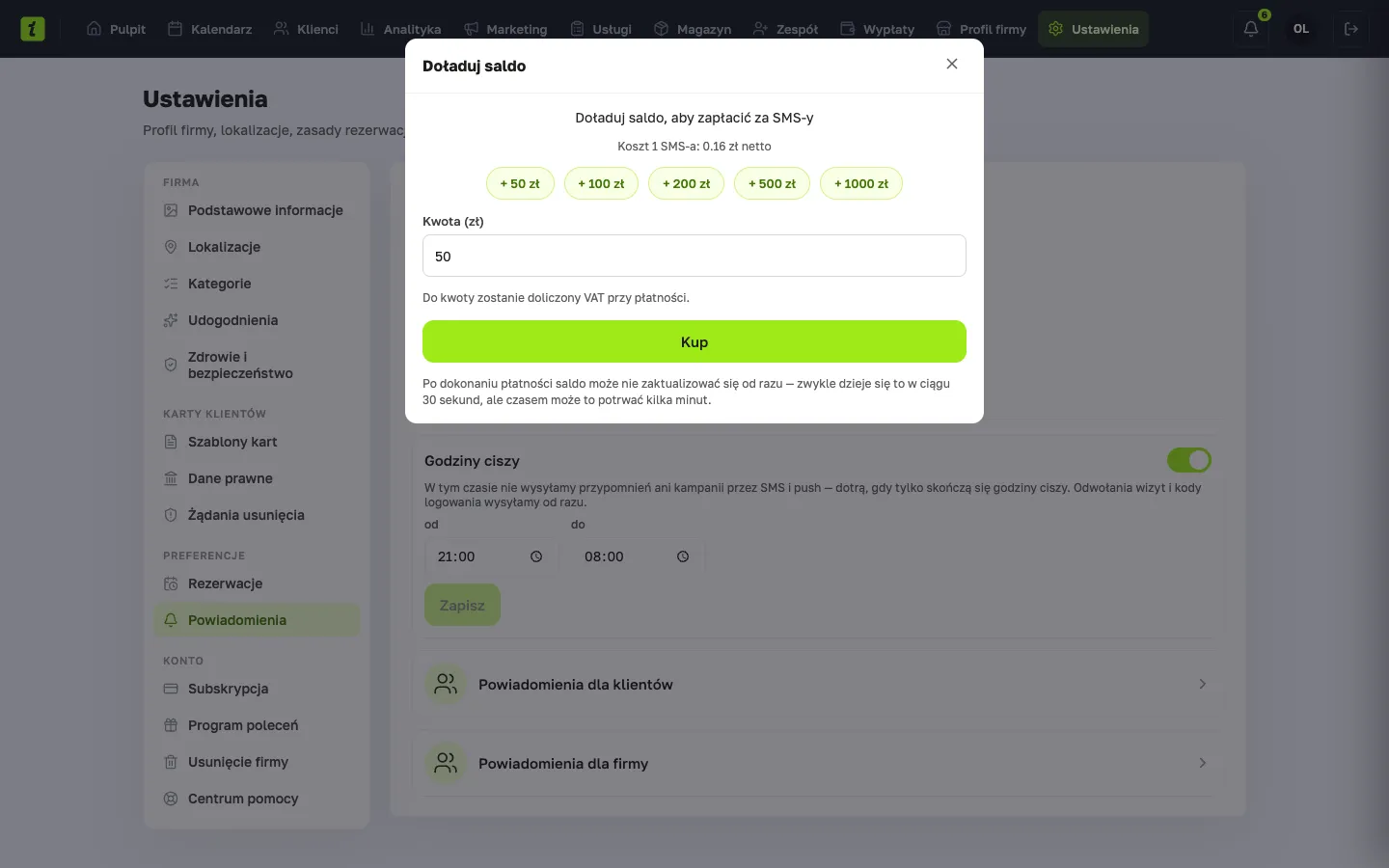
Task: Open the clock picker for 08:00 field
Action: [x=683, y=556]
